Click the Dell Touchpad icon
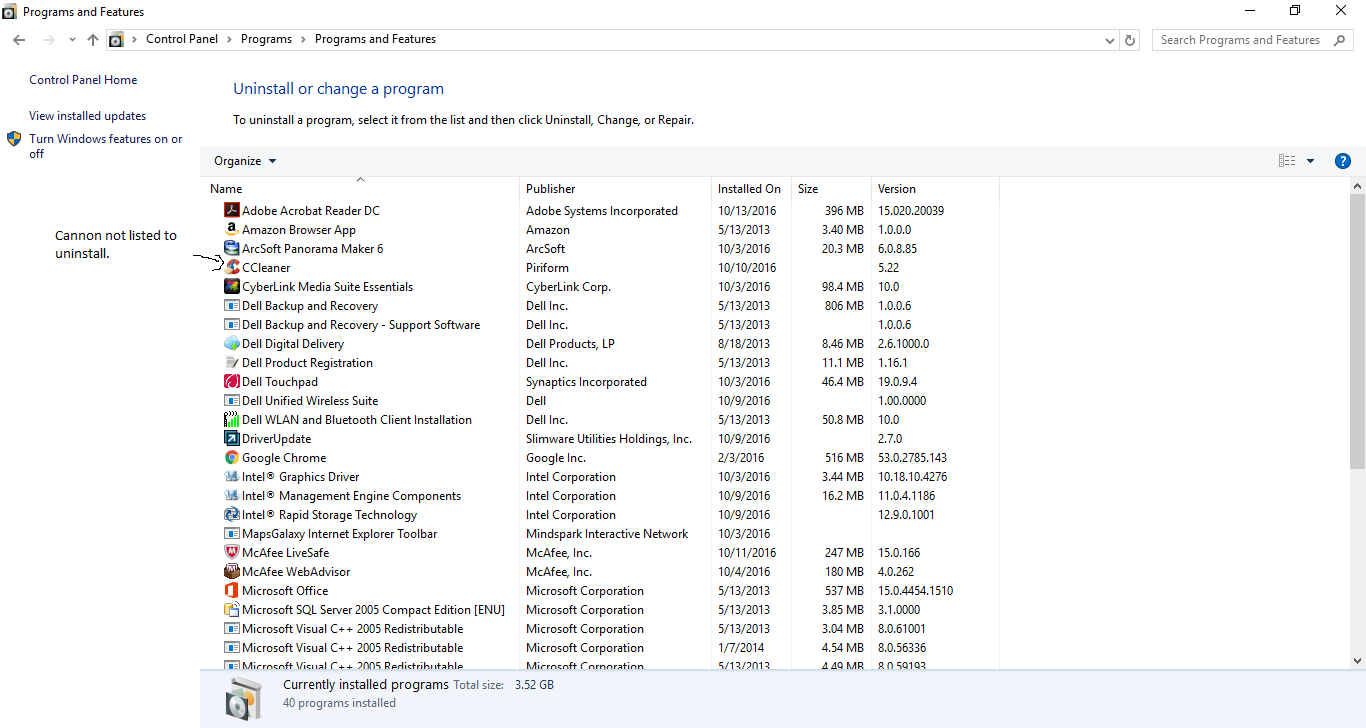Viewport: 1366px width, 728px height. (x=232, y=382)
